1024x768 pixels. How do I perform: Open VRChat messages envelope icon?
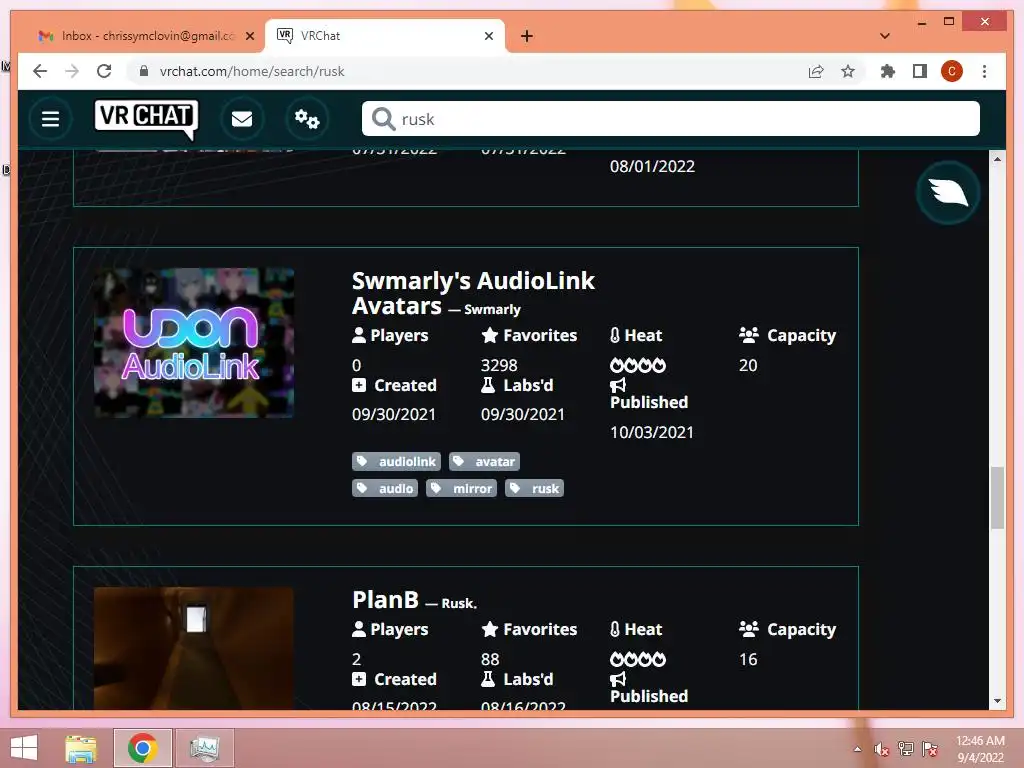(242, 119)
